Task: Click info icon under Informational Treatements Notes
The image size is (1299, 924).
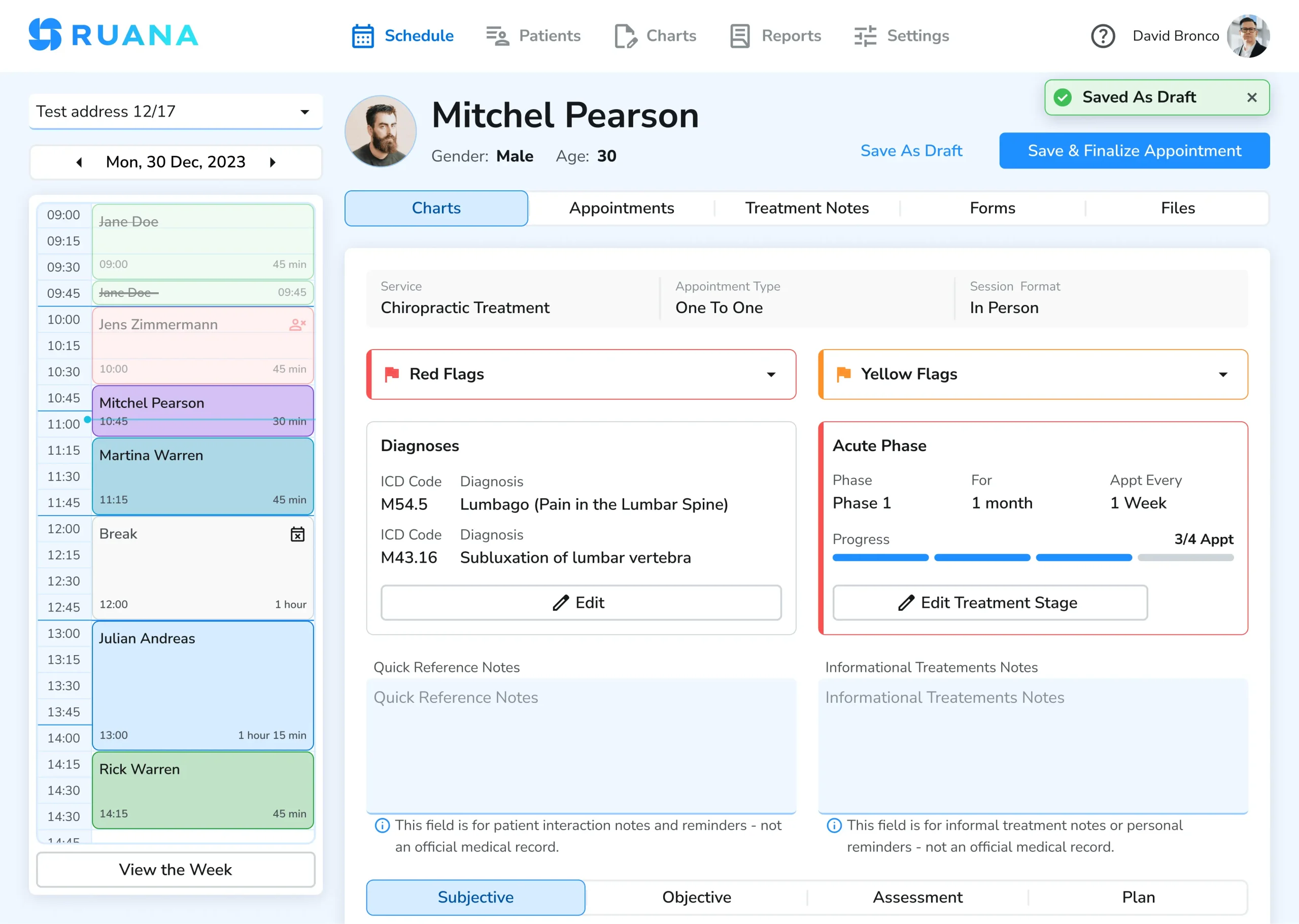Action: pyautogui.click(x=834, y=825)
